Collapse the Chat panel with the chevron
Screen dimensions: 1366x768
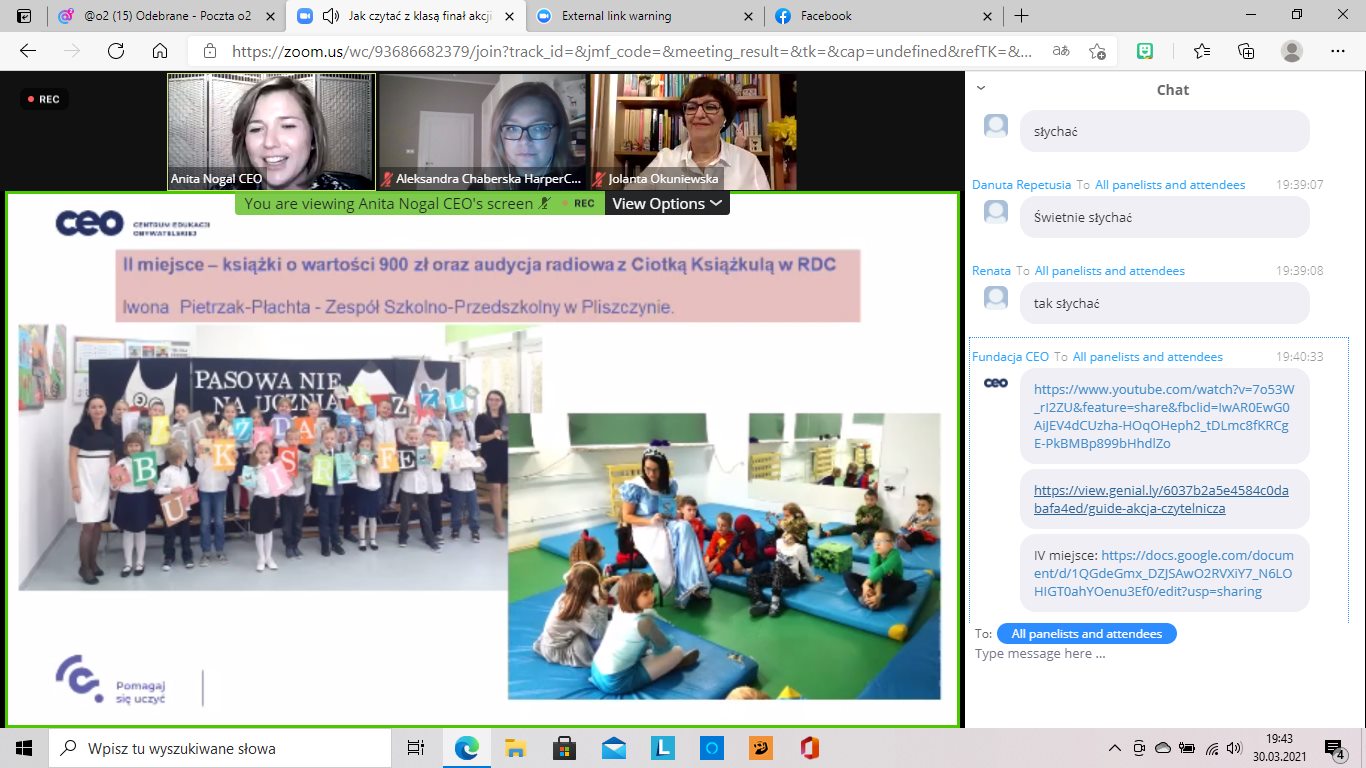[981, 88]
